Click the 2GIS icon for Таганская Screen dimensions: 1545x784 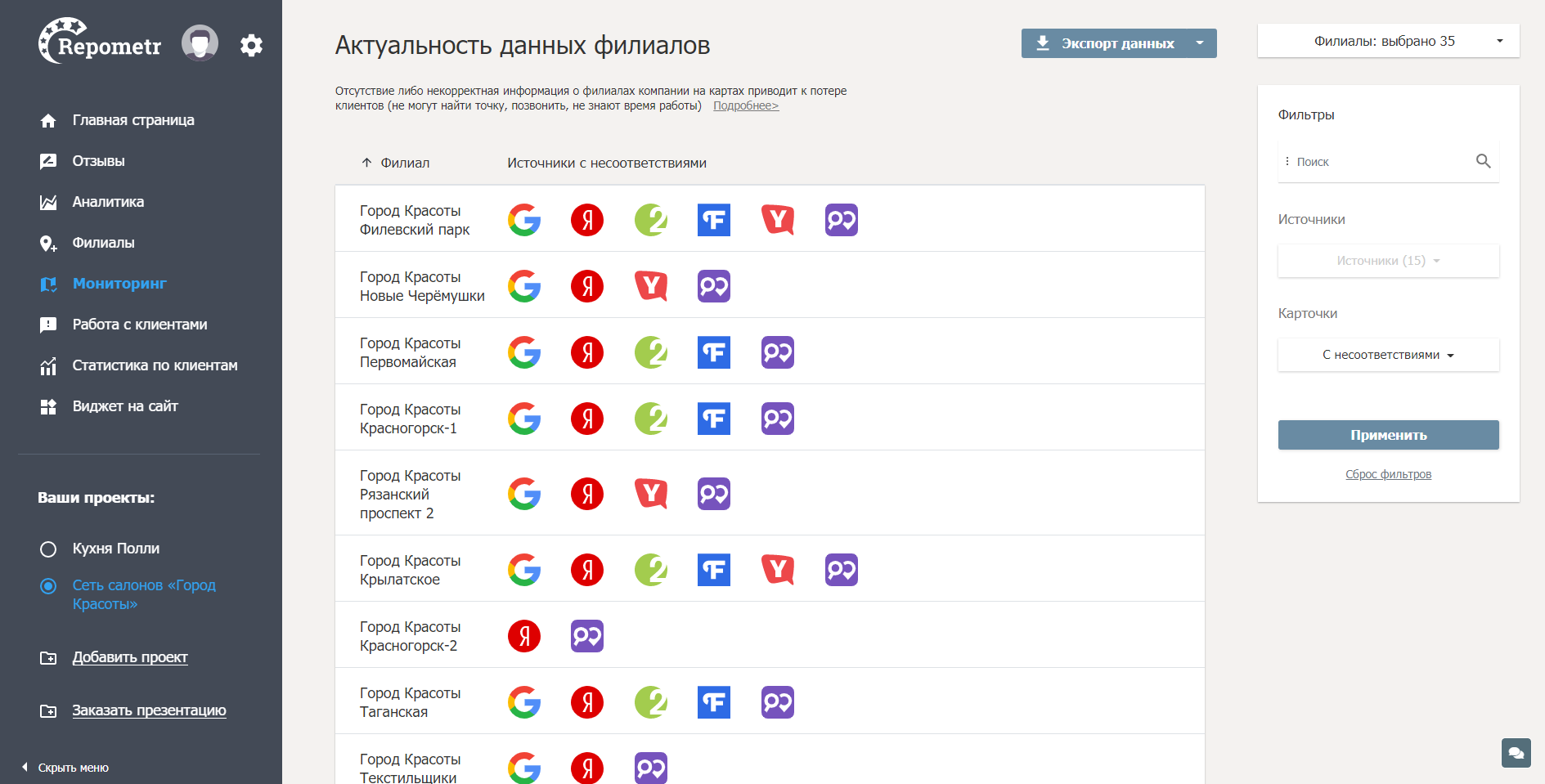click(651, 702)
